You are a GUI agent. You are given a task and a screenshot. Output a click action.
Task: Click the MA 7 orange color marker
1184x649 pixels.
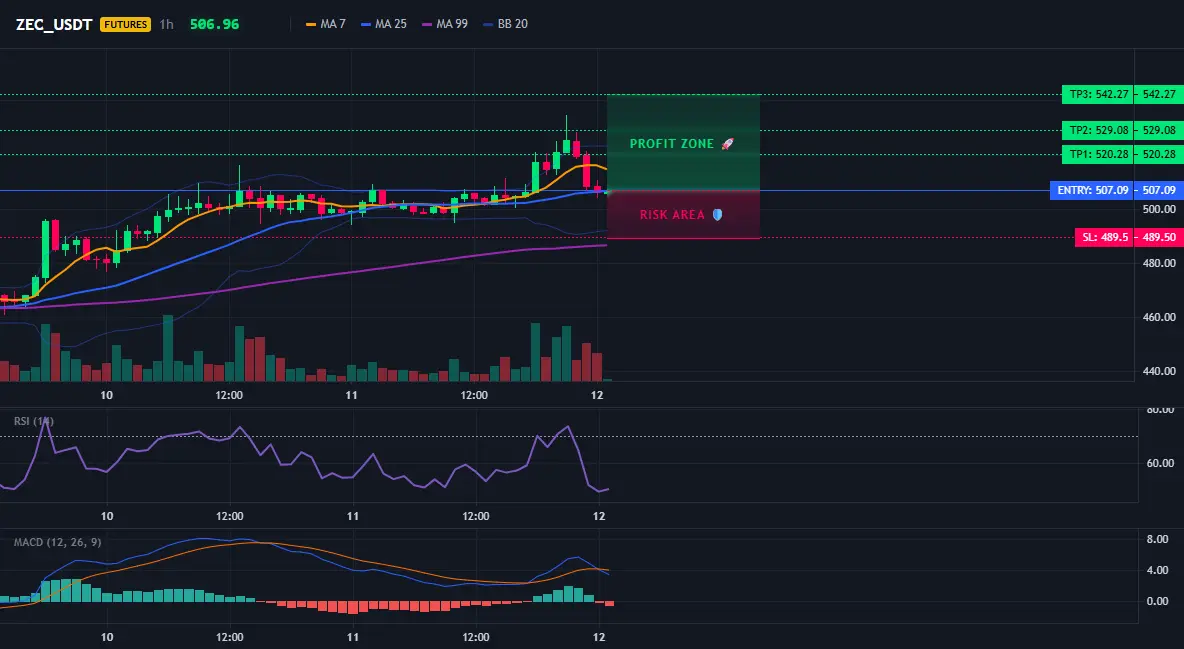tap(310, 24)
